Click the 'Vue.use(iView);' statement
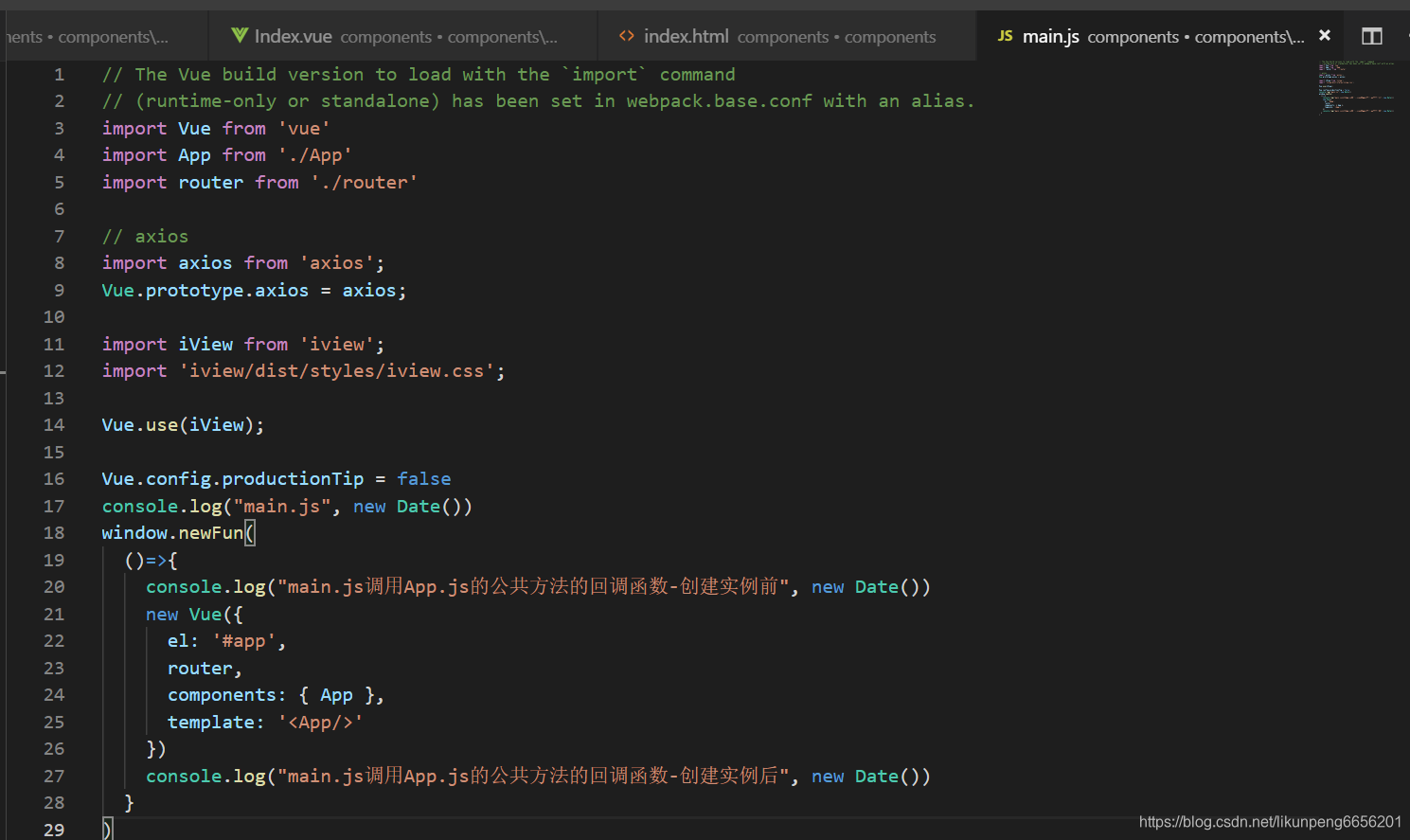This screenshot has height=840, width=1410. (183, 425)
